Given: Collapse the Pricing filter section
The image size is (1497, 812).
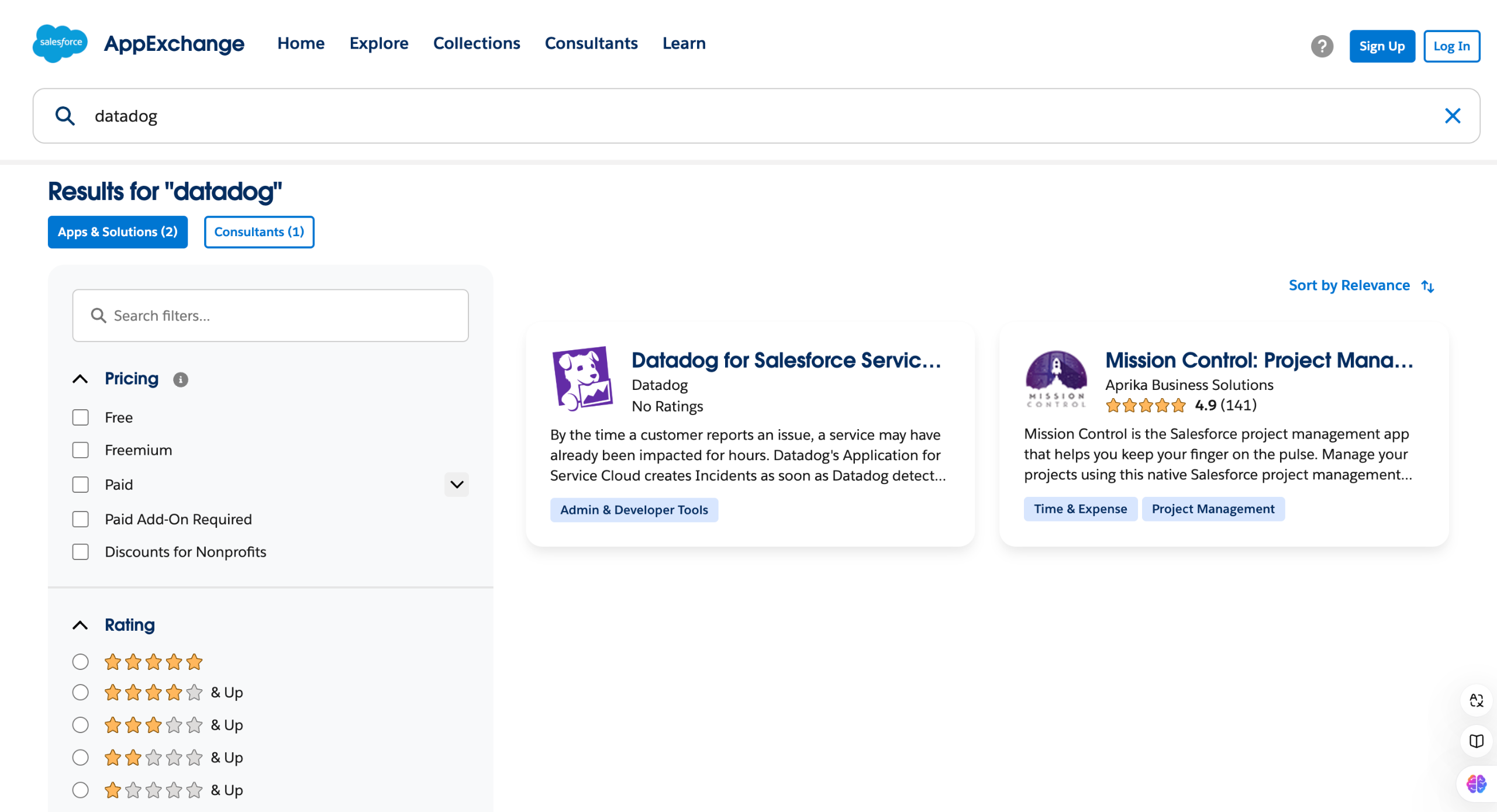Looking at the screenshot, I should pyautogui.click(x=80, y=379).
